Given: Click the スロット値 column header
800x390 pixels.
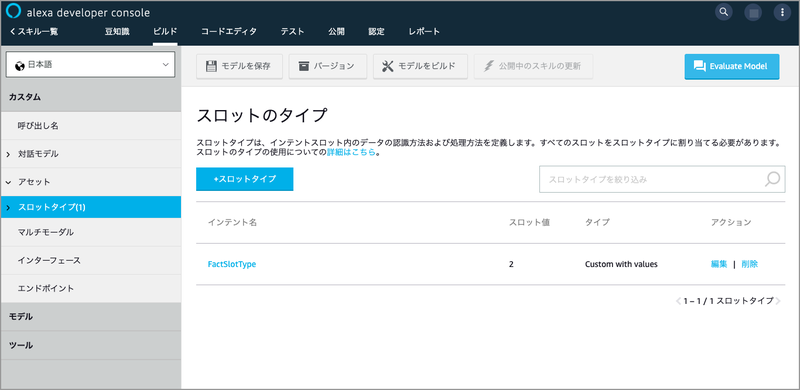Looking at the screenshot, I should tap(529, 223).
